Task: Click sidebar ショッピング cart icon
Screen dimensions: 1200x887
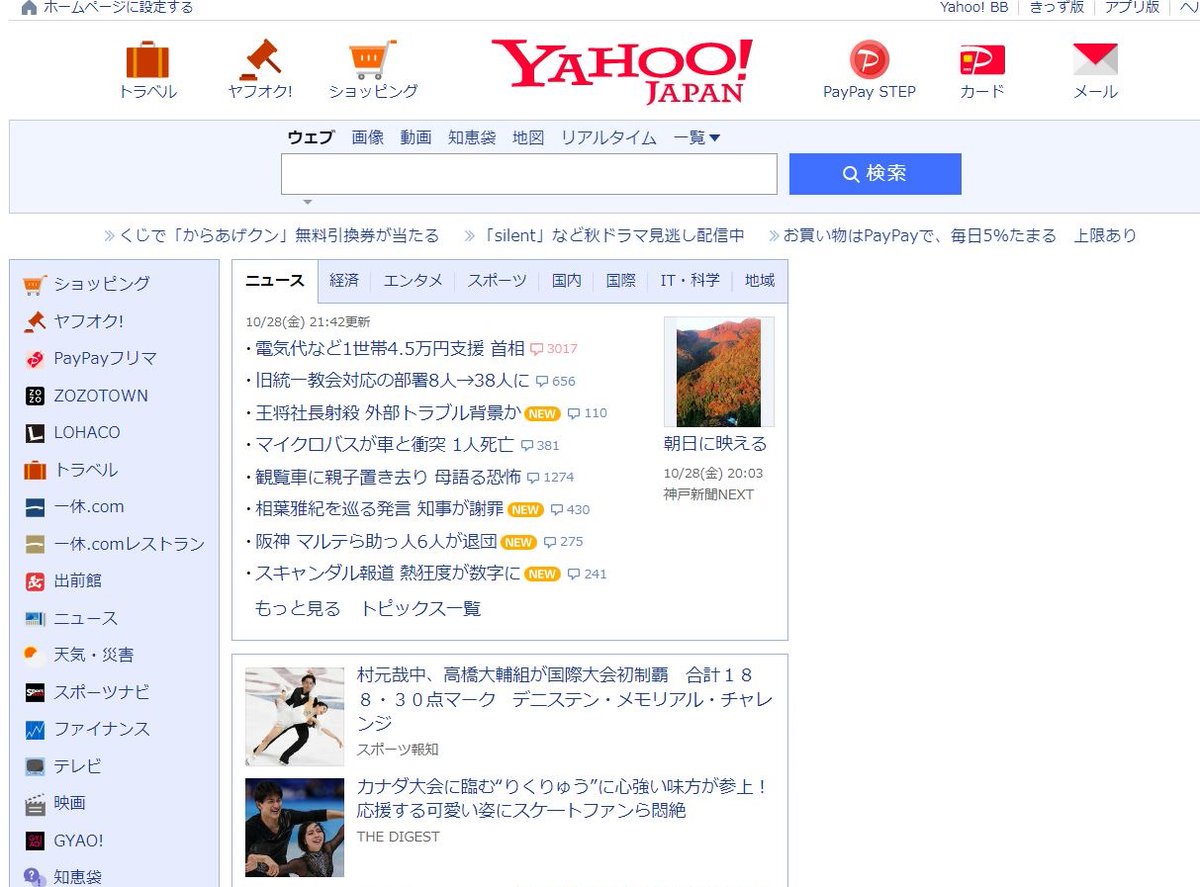Action: click(x=35, y=284)
